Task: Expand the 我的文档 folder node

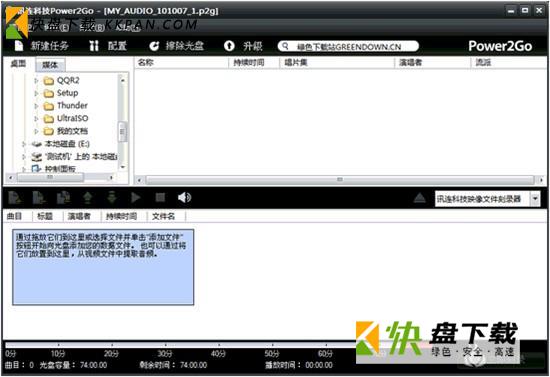Action: (36, 131)
